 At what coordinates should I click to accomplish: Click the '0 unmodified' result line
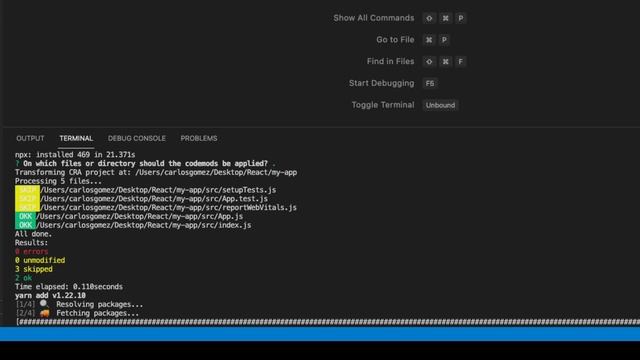[40, 260]
